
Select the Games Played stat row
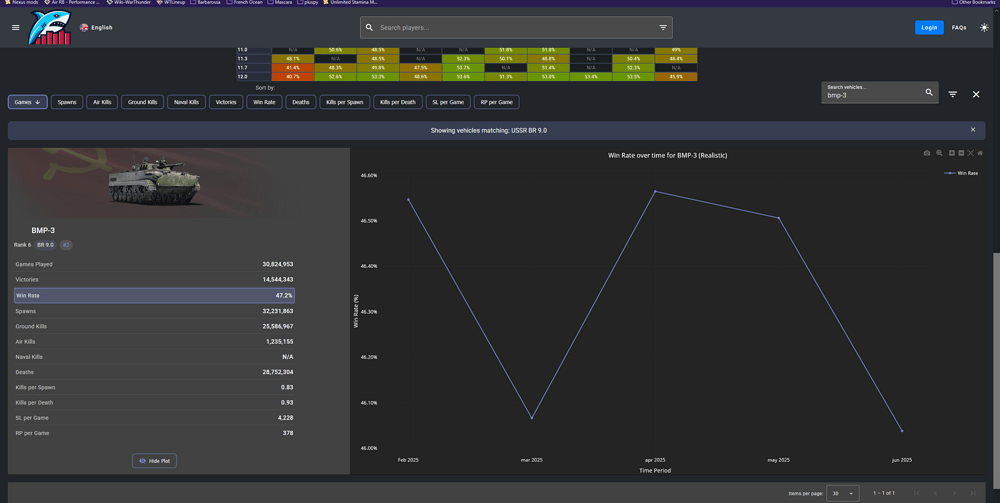pos(154,264)
